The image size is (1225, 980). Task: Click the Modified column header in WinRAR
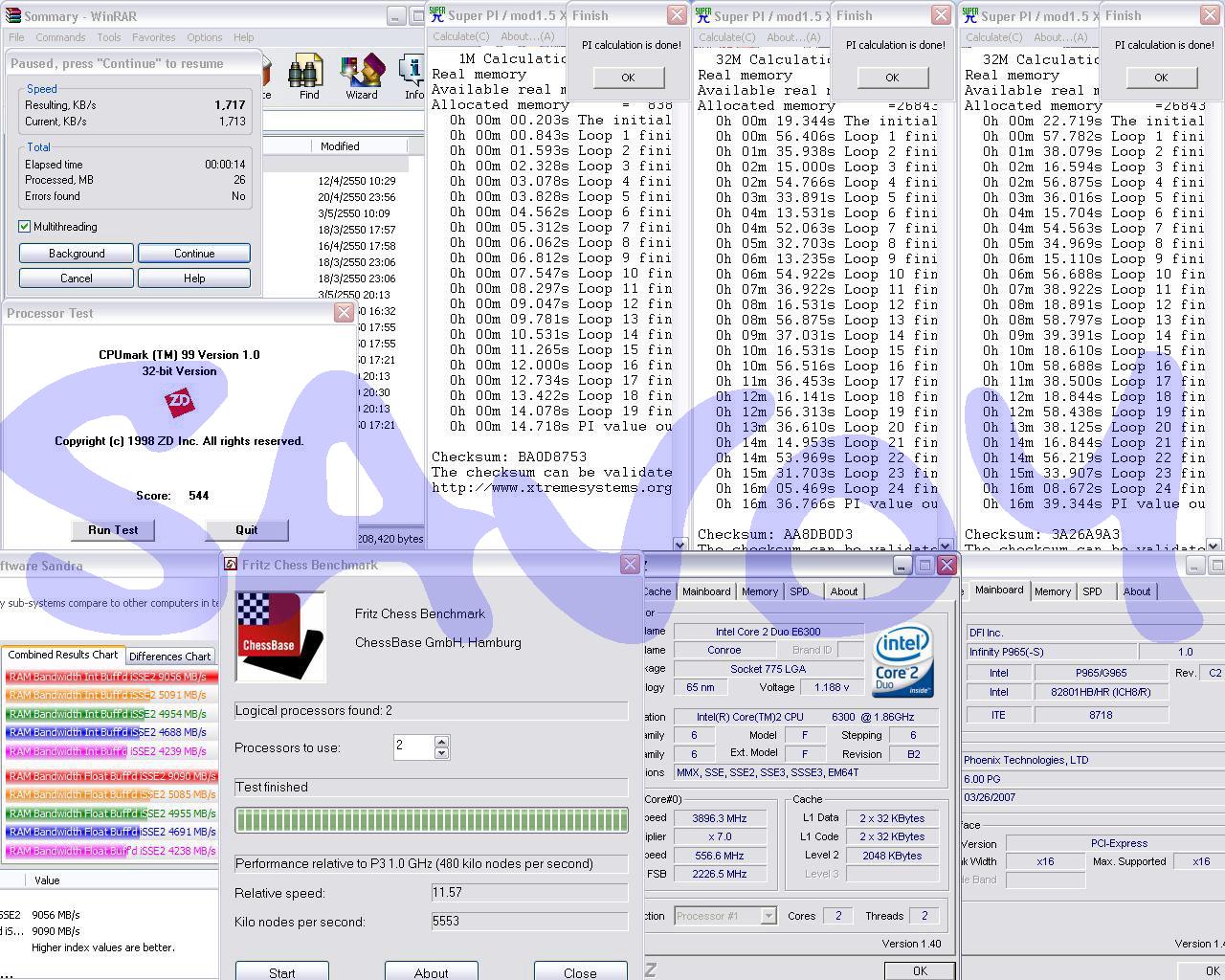point(359,146)
